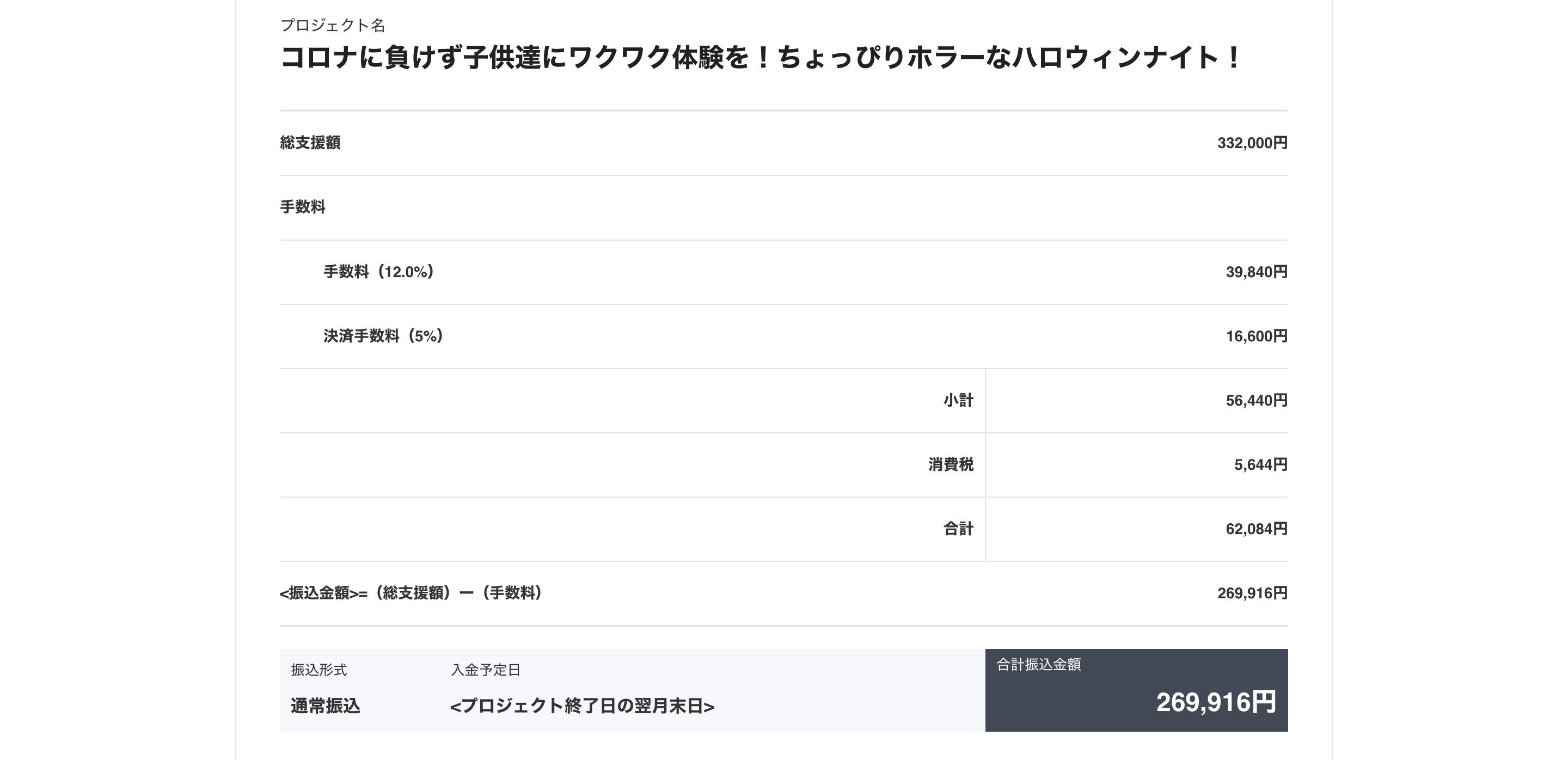Click the project title about ハロウィンナイト
Image resolution: width=1568 pixels, height=760 pixels.
tap(759, 58)
